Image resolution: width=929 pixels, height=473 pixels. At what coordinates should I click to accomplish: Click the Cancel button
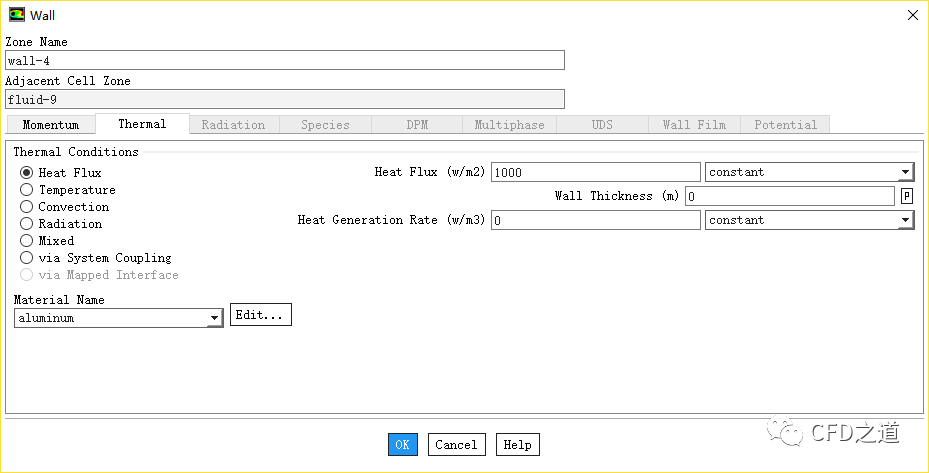pyautogui.click(x=456, y=445)
